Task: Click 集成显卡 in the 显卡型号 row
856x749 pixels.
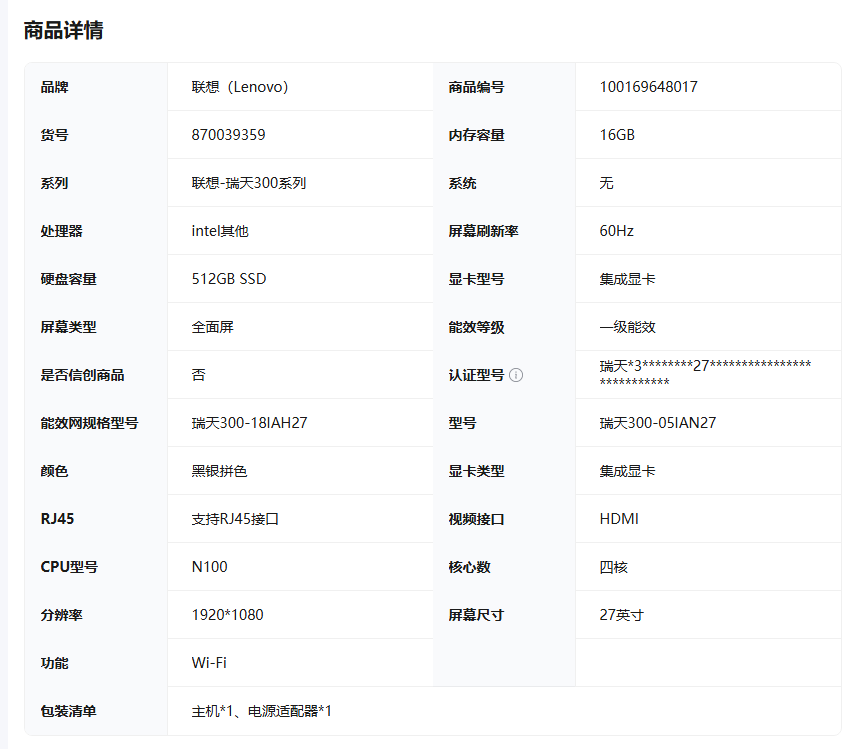Action: pos(627,280)
